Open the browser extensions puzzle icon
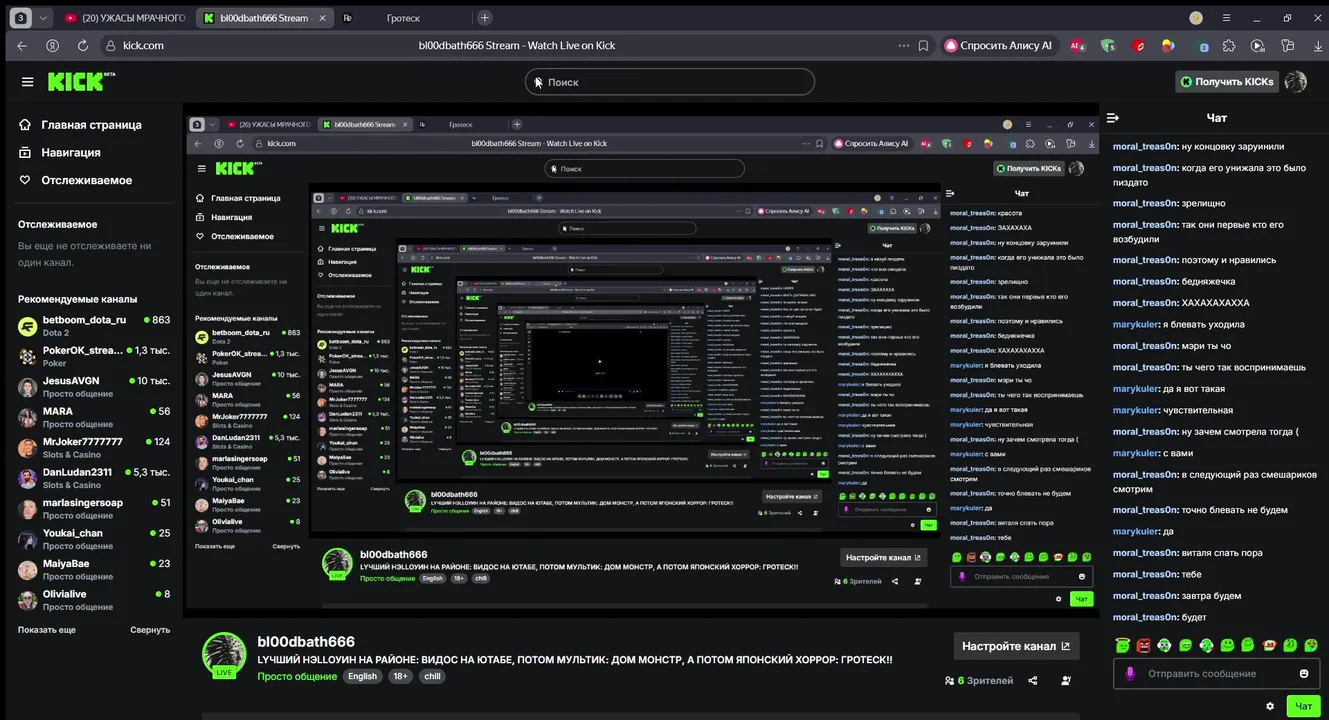This screenshot has width=1329, height=720. click(x=1229, y=45)
